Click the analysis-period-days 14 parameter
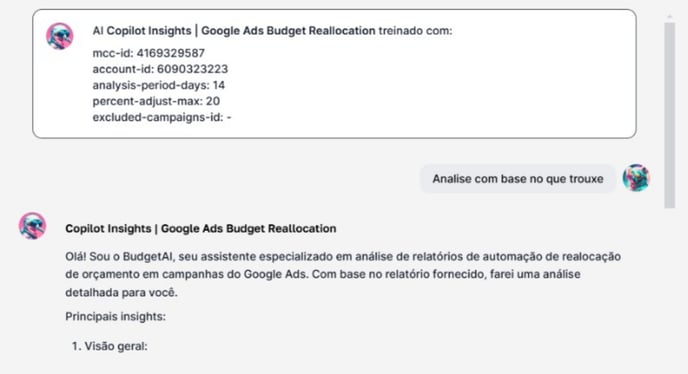The image size is (688, 374). coord(159,85)
